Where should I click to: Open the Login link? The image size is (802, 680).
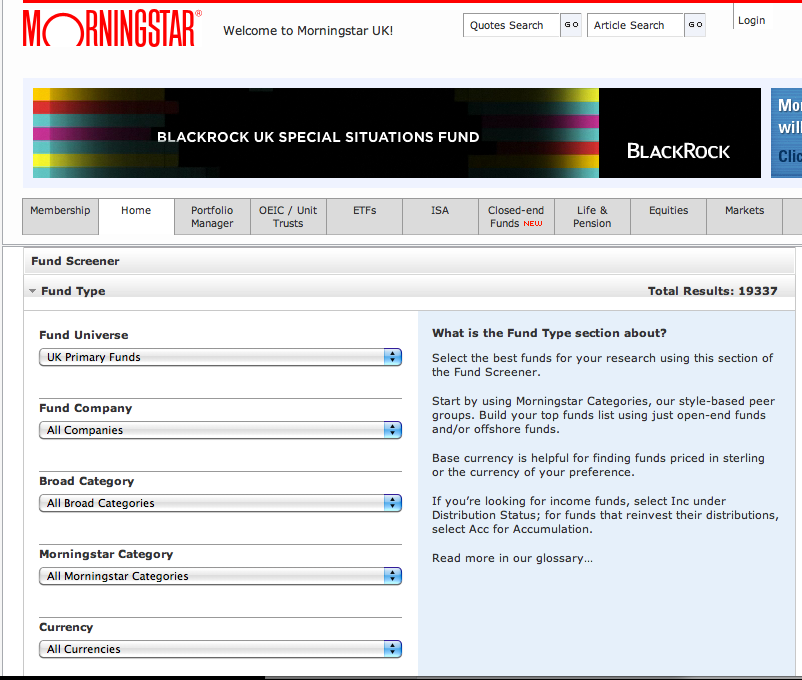[751, 20]
